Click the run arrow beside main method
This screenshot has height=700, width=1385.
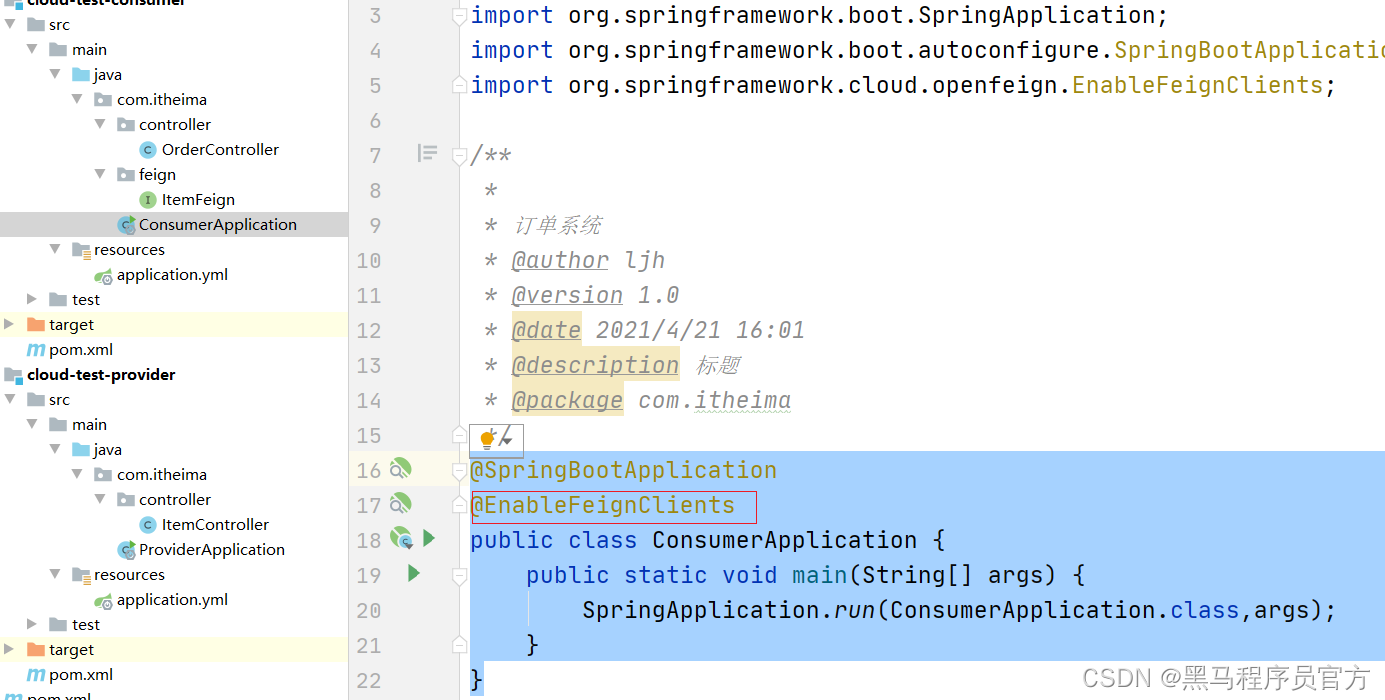click(x=414, y=574)
